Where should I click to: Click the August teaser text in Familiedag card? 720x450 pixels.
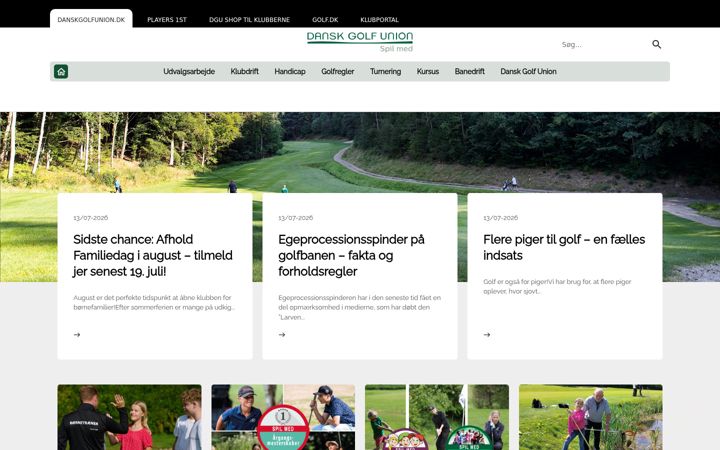[154, 303]
